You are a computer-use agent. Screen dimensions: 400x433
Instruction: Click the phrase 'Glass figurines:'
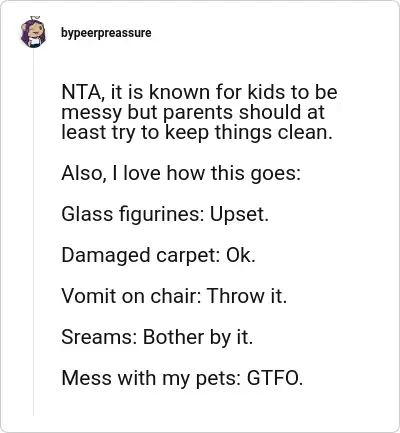click(x=133, y=214)
